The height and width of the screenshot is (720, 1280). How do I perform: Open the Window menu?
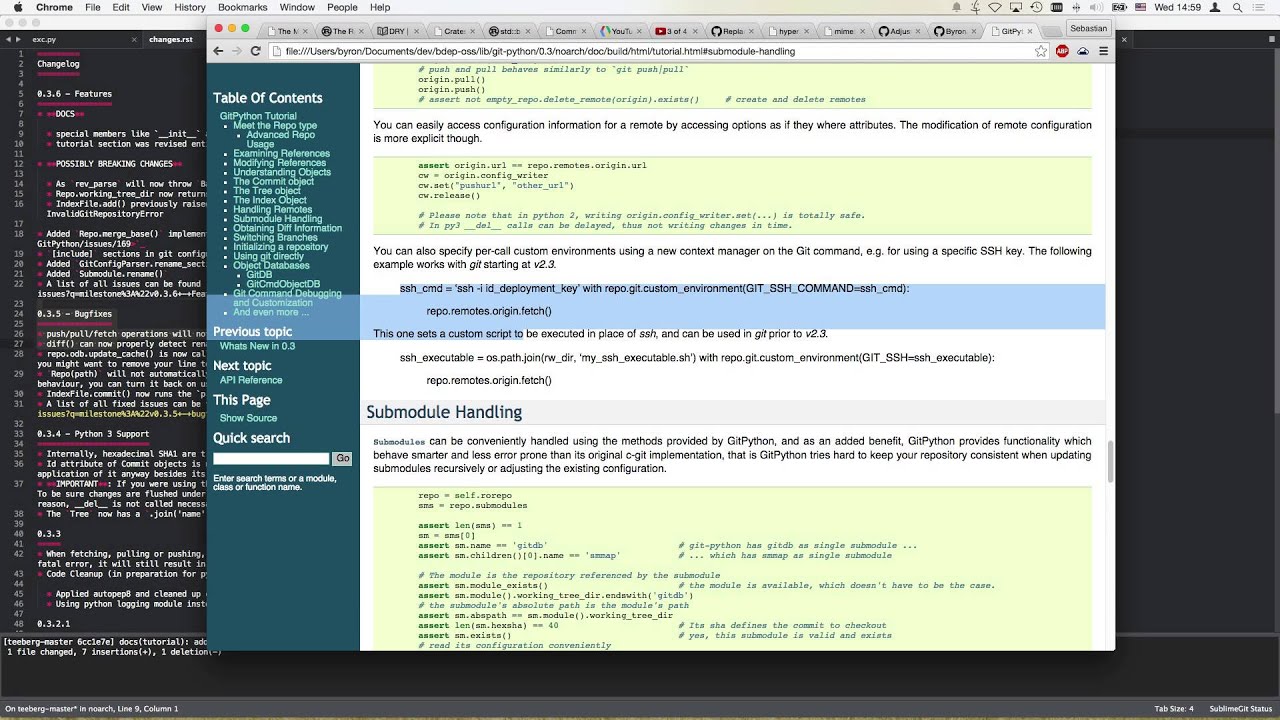coord(298,7)
